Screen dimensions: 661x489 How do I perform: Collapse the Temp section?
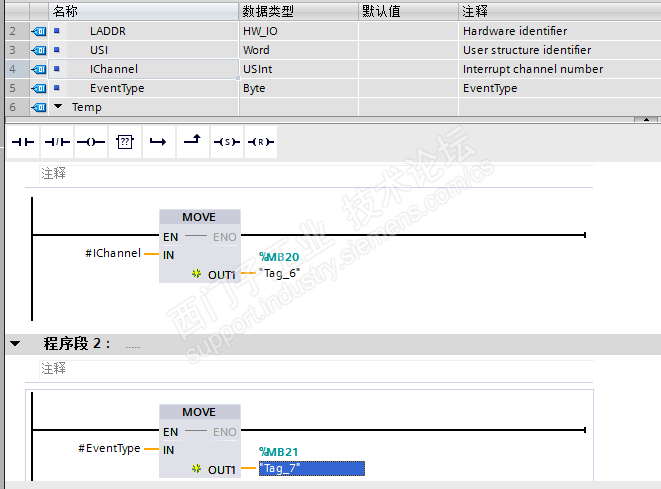(58, 106)
